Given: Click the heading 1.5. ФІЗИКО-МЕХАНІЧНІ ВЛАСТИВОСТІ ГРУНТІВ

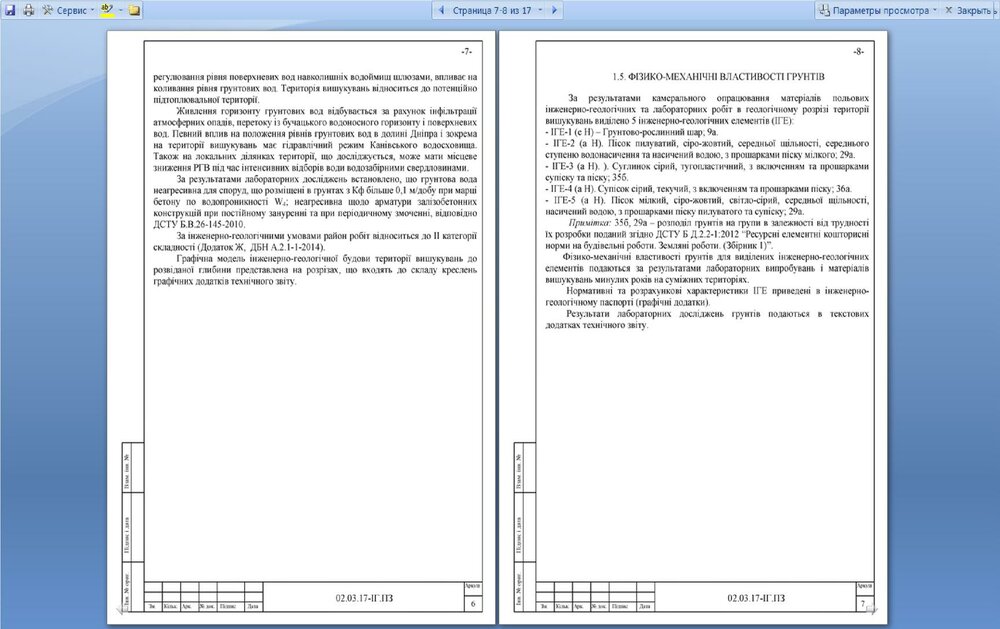Looking at the screenshot, I should pos(718,77).
